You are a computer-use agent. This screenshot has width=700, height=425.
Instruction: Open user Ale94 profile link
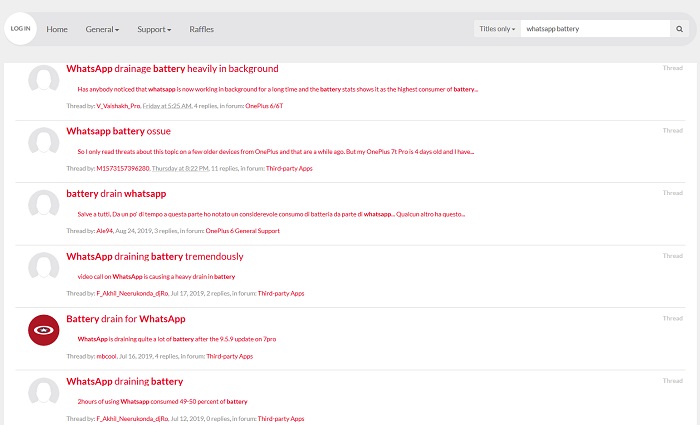point(104,231)
